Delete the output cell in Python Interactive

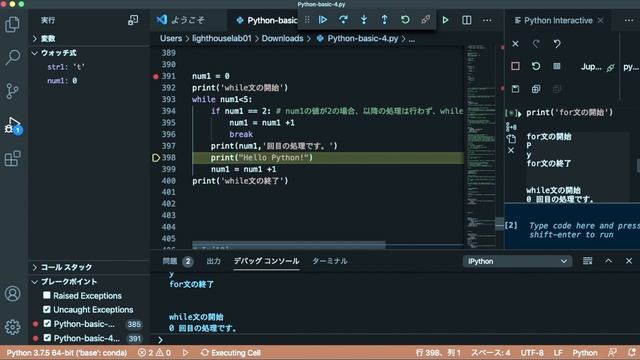click(511, 151)
